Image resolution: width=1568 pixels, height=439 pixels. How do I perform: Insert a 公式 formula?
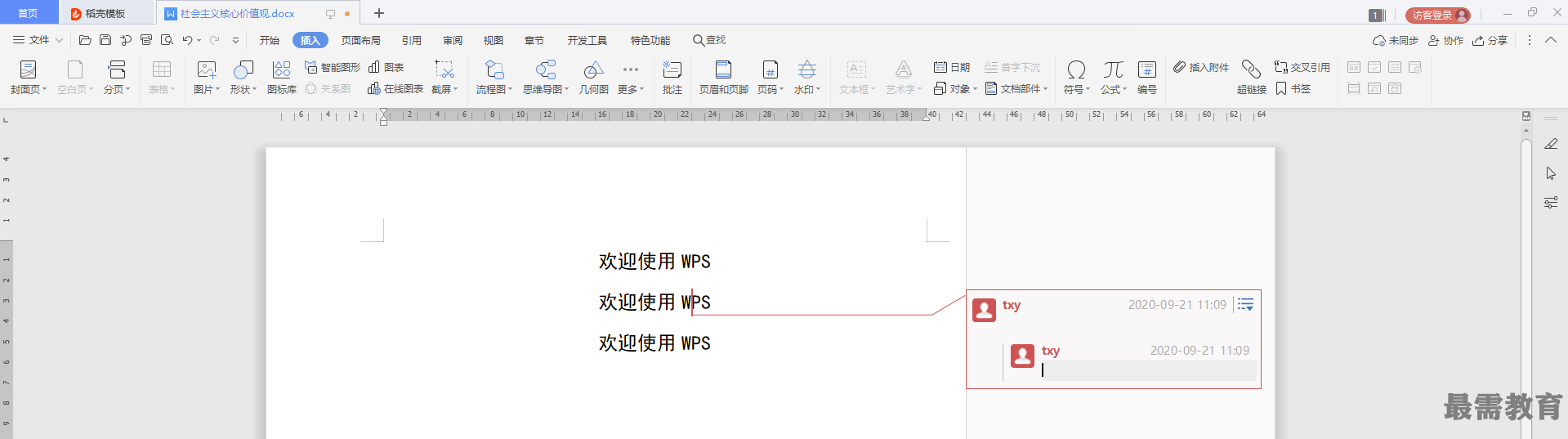[1113, 78]
